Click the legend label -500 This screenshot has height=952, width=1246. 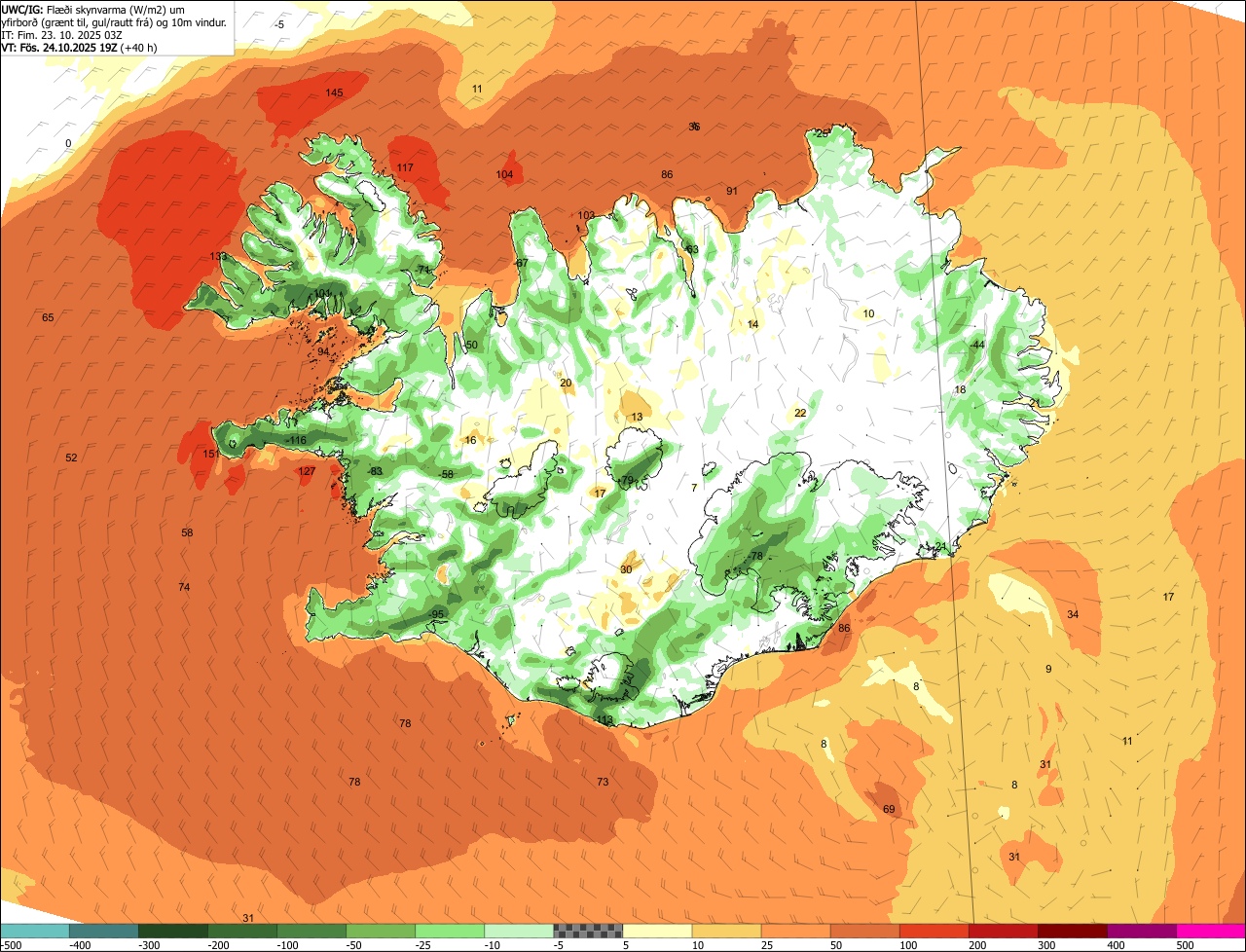(12, 945)
